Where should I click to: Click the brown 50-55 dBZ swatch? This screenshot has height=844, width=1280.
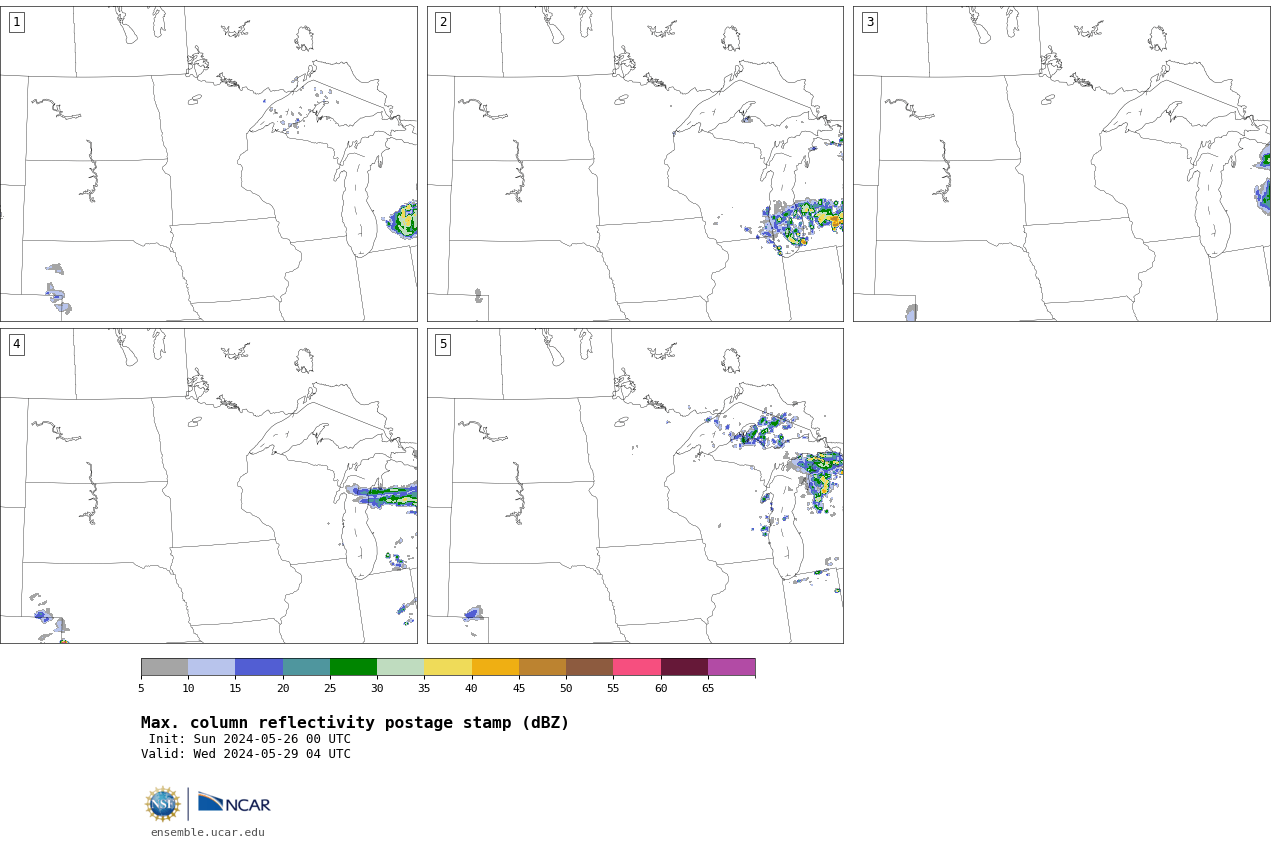589,667
